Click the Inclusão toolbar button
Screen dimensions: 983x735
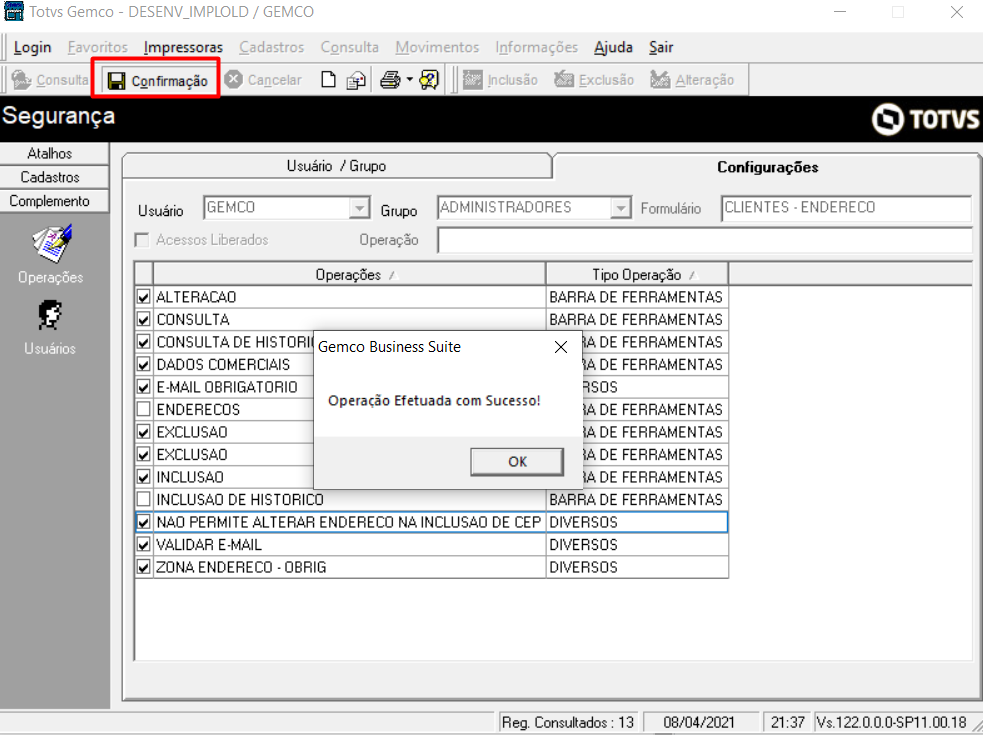pos(500,80)
